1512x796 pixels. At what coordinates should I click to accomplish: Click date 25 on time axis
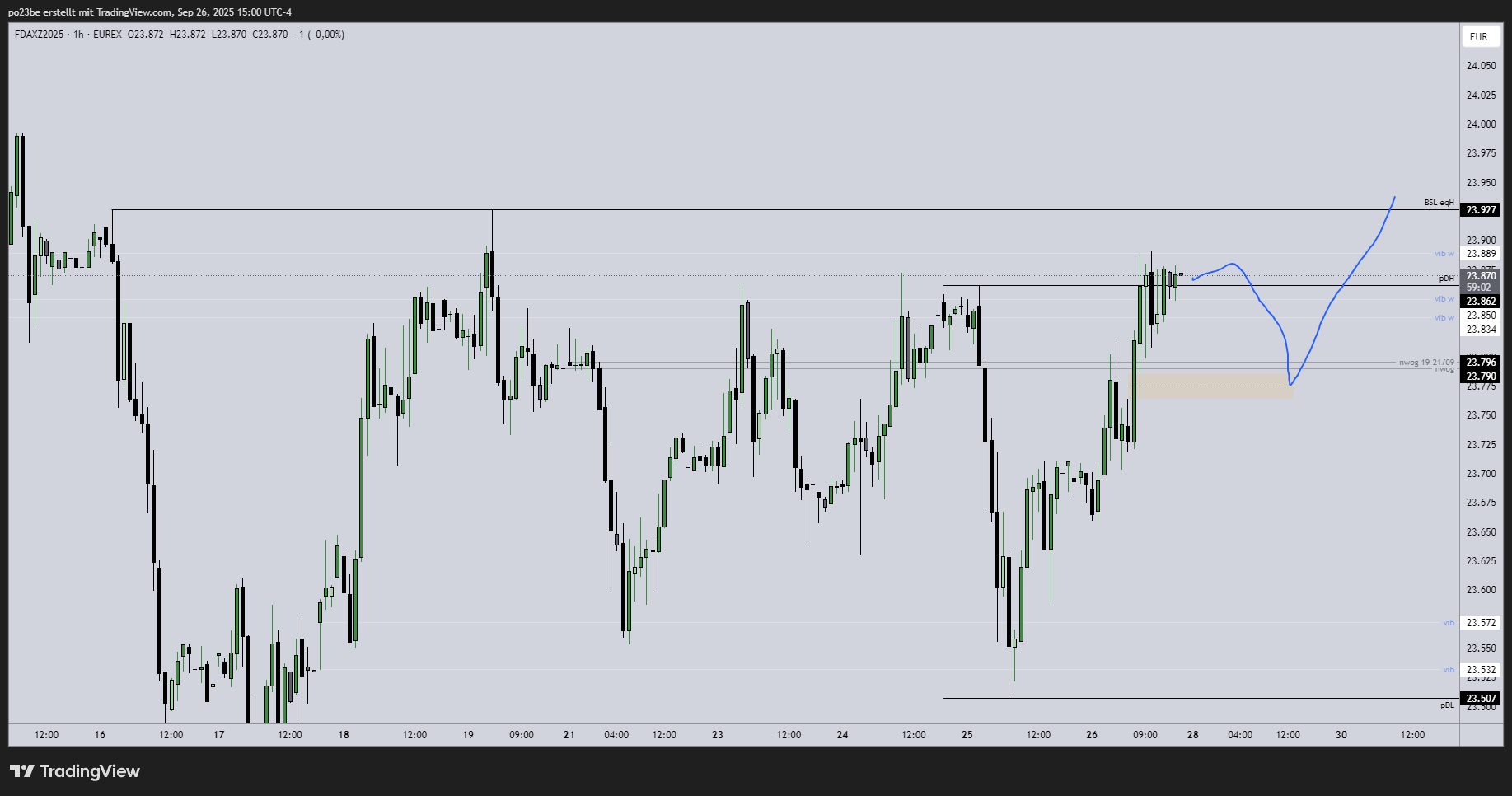click(x=967, y=735)
